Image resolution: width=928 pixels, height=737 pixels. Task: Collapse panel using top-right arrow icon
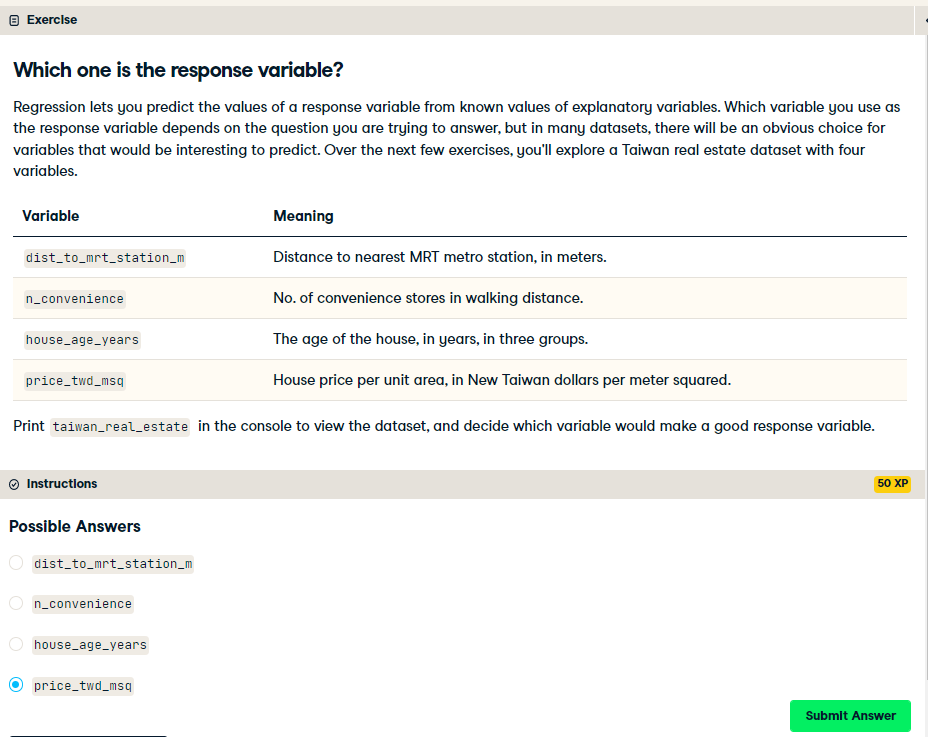pyautogui.click(x=924, y=20)
